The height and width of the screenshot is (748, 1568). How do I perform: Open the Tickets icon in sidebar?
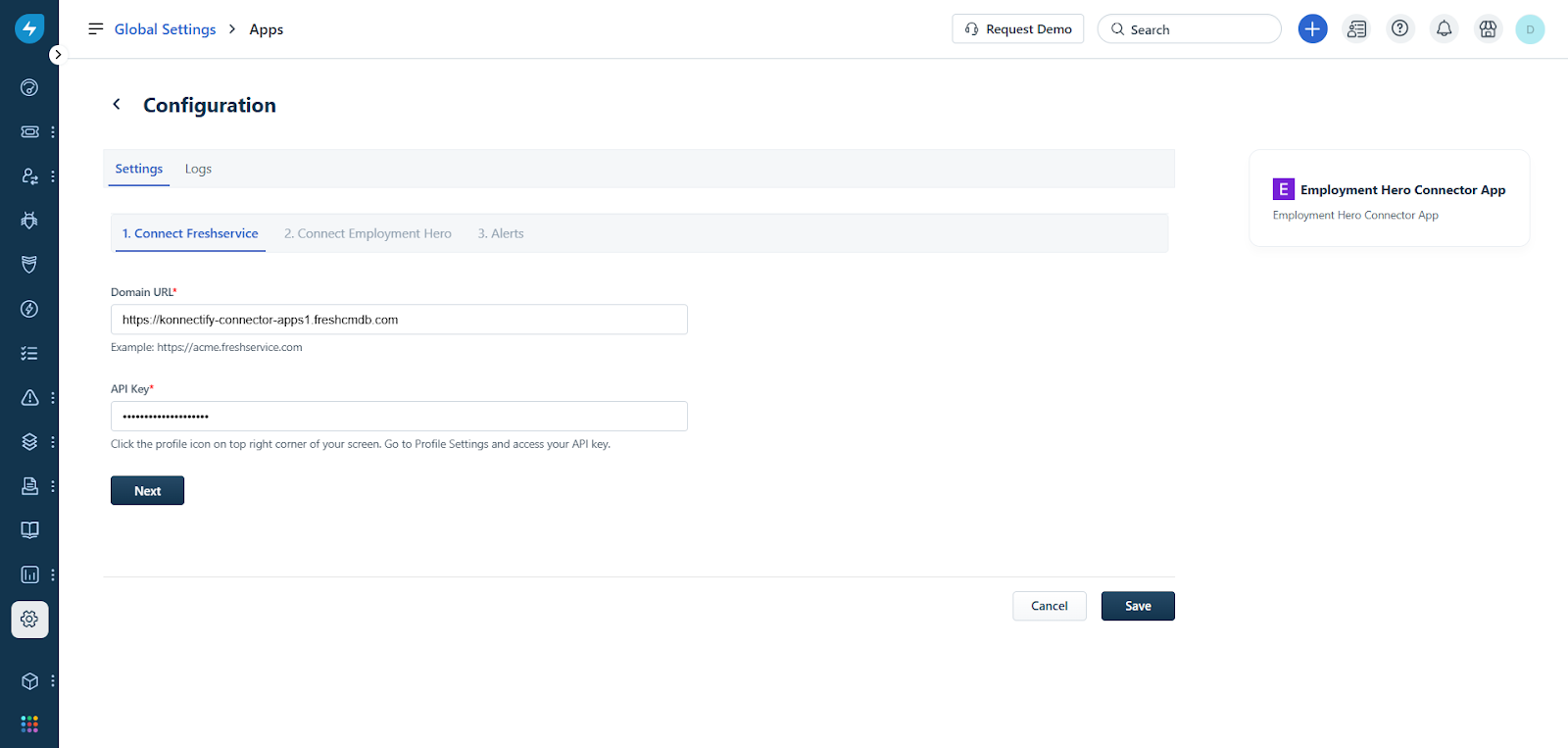[29, 131]
